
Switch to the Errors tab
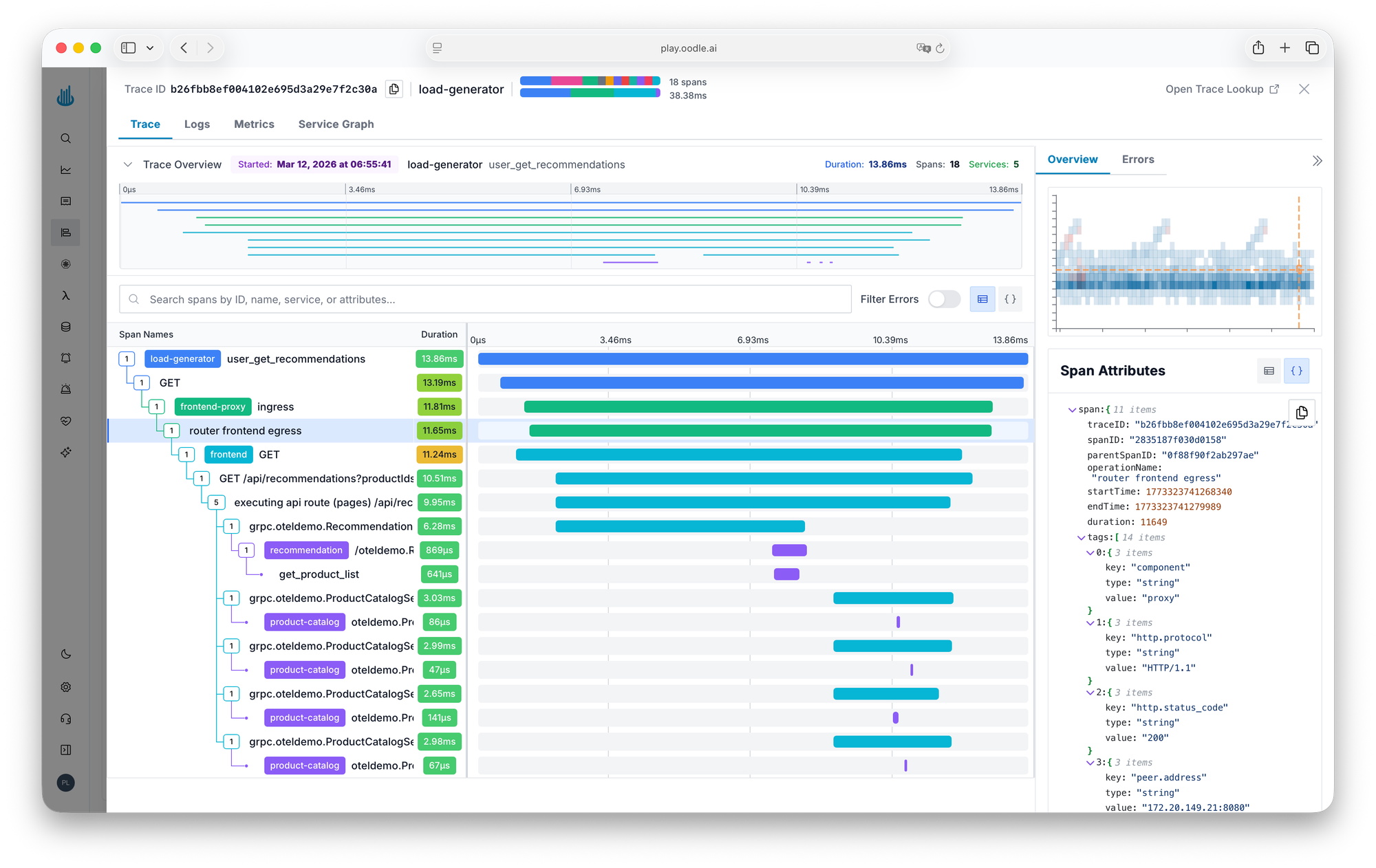pyautogui.click(x=1137, y=160)
